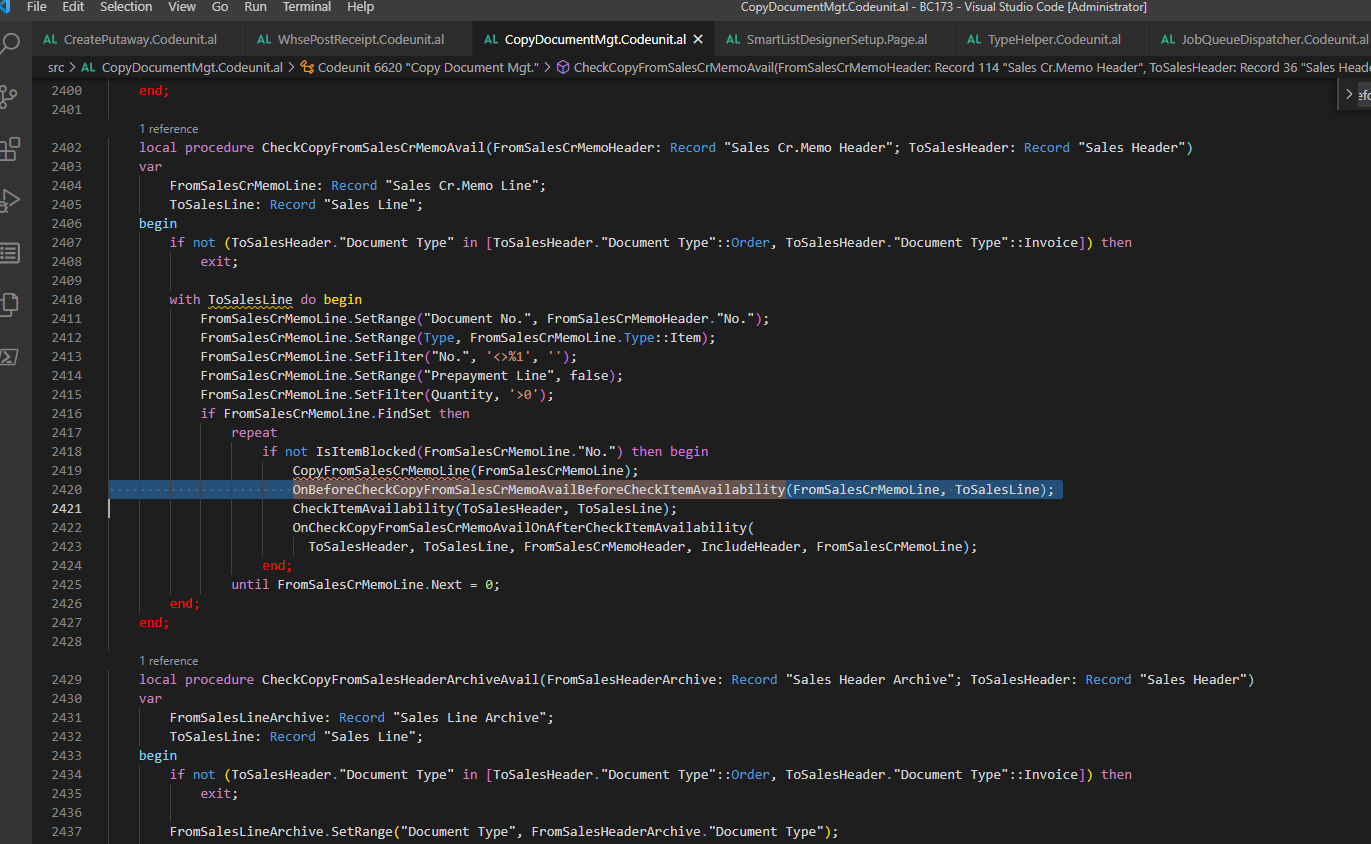Expand the collapsed region near the right edge
The width and height of the screenshot is (1371, 844).
(x=1348, y=92)
